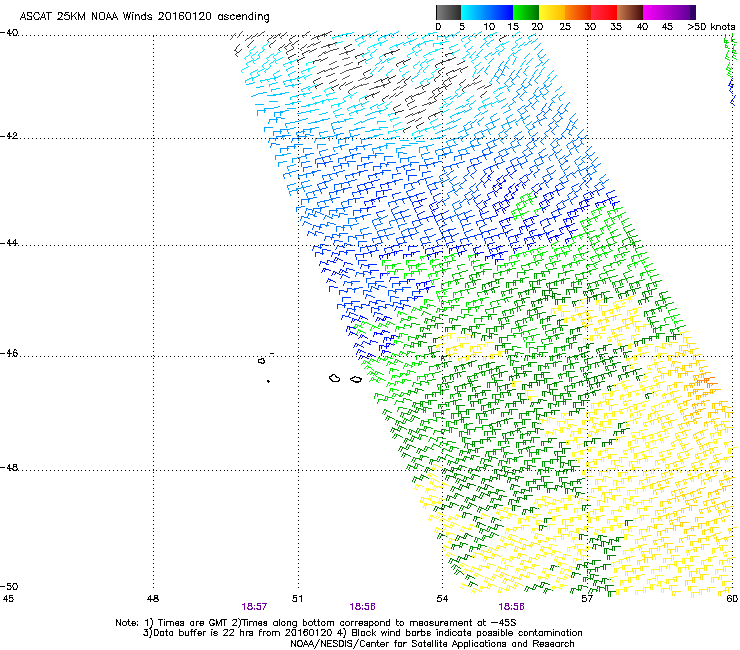Click the NOAA/NESDIS credit line
The height and width of the screenshot is (650, 740).
coord(432,644)
